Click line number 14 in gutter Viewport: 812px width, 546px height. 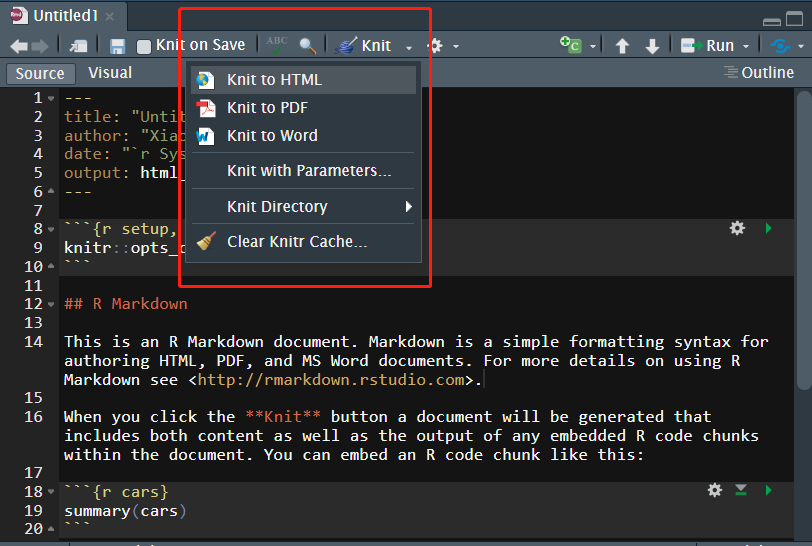point(34,342)
